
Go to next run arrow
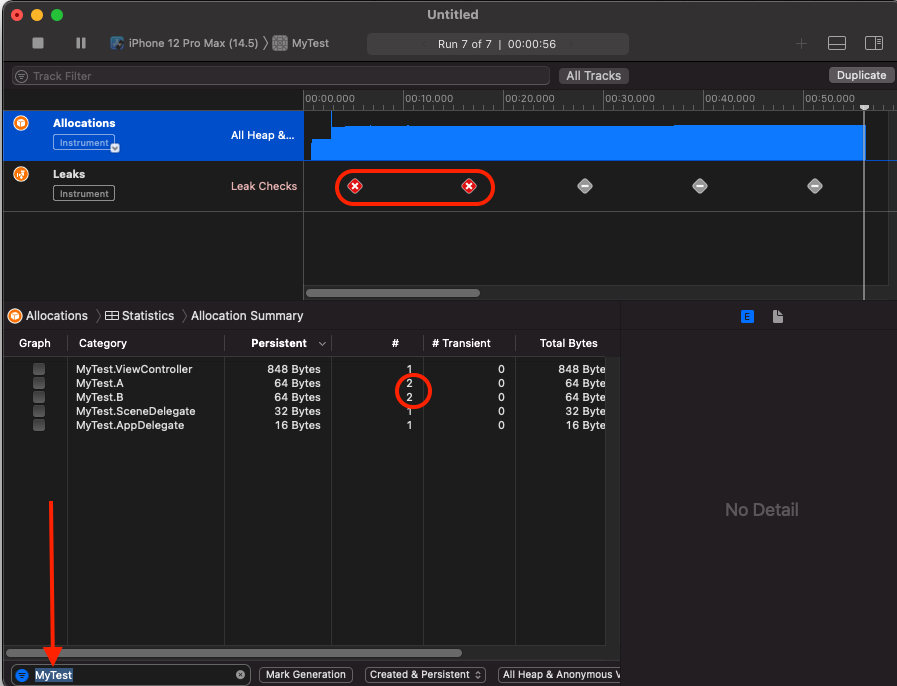pyautogui.click(x=571, y=44)
